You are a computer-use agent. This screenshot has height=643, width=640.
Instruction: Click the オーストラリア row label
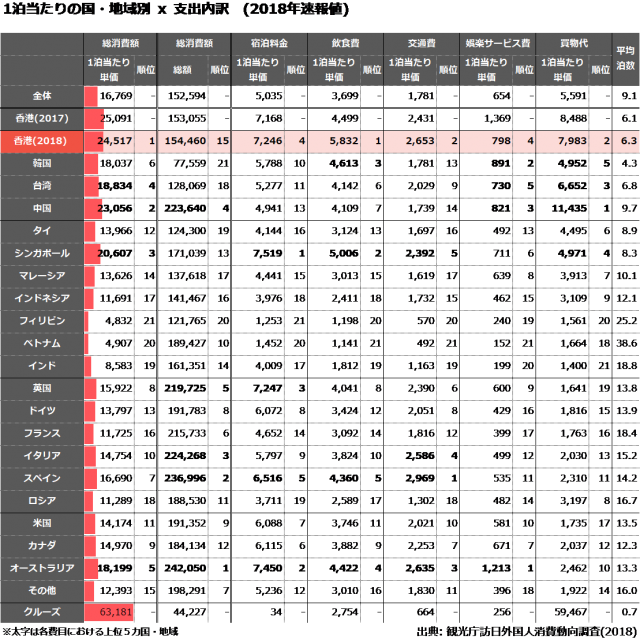(x=42, y=568)
